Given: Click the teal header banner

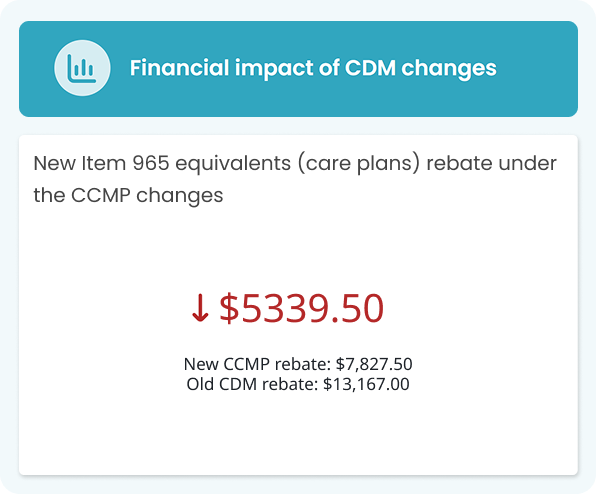Looking at the screenshot, I should (x=298, y=69).
